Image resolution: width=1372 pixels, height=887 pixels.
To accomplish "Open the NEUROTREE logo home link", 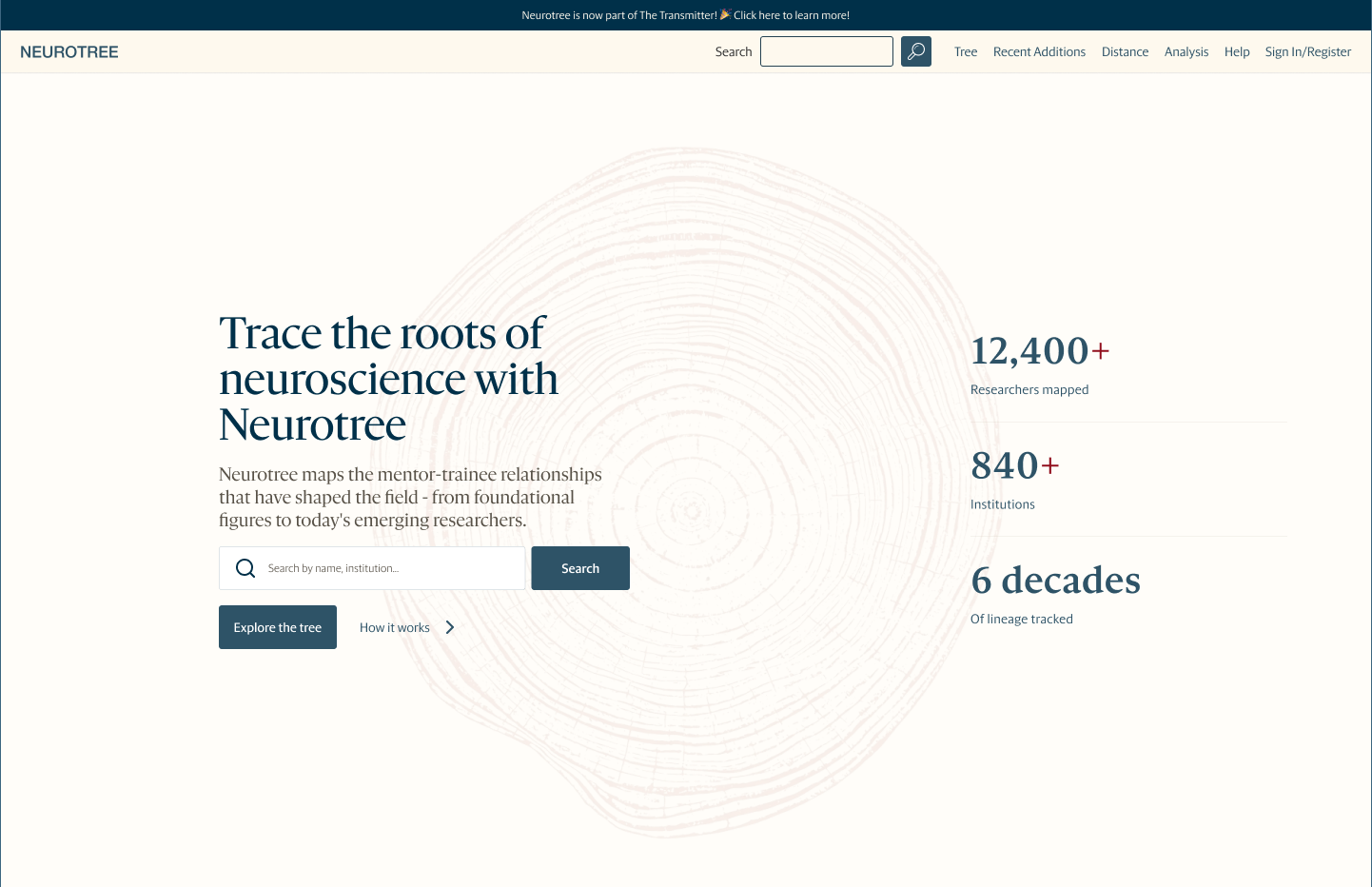I will point(69,52).
